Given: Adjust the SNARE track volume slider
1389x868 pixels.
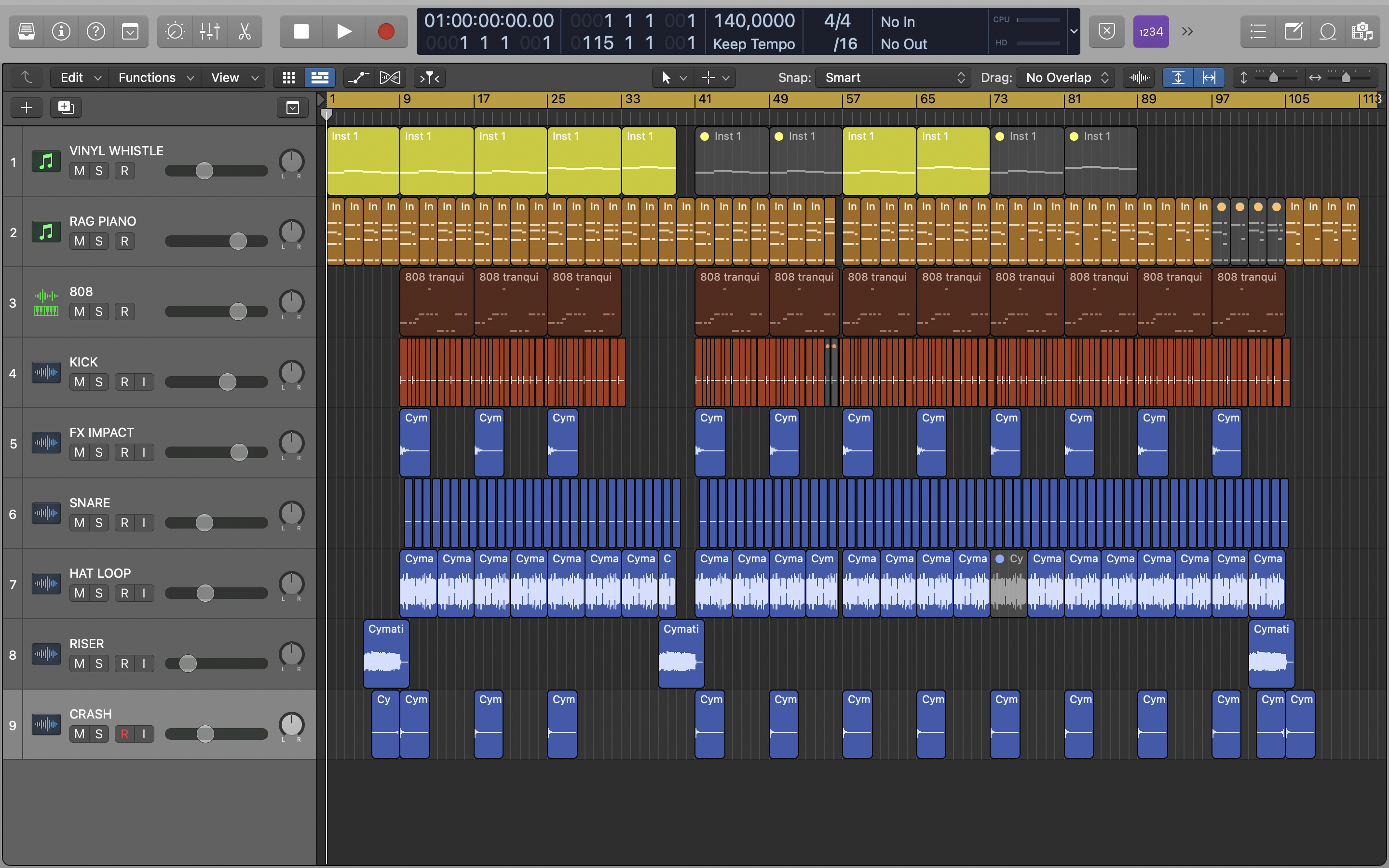Looking at the screenshot, I should 204,523.
